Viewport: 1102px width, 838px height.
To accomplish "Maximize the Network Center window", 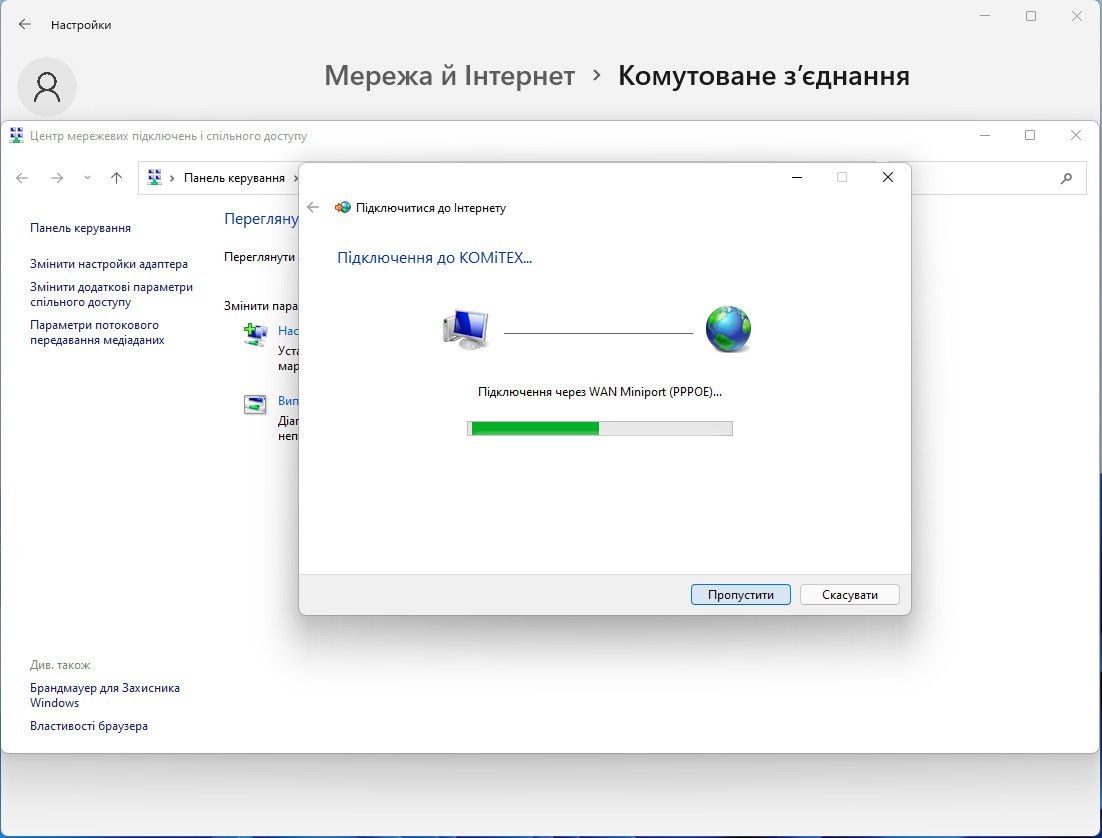I will pos(1030,135).
